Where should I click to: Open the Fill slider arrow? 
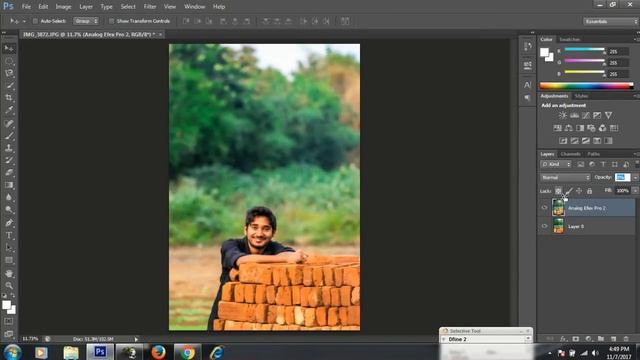[x=635, y=191]
